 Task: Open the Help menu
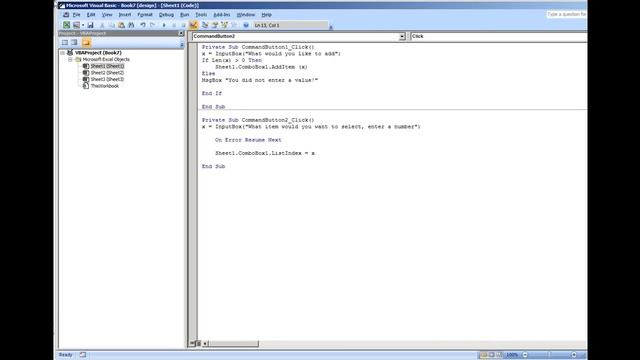(267, 15)
